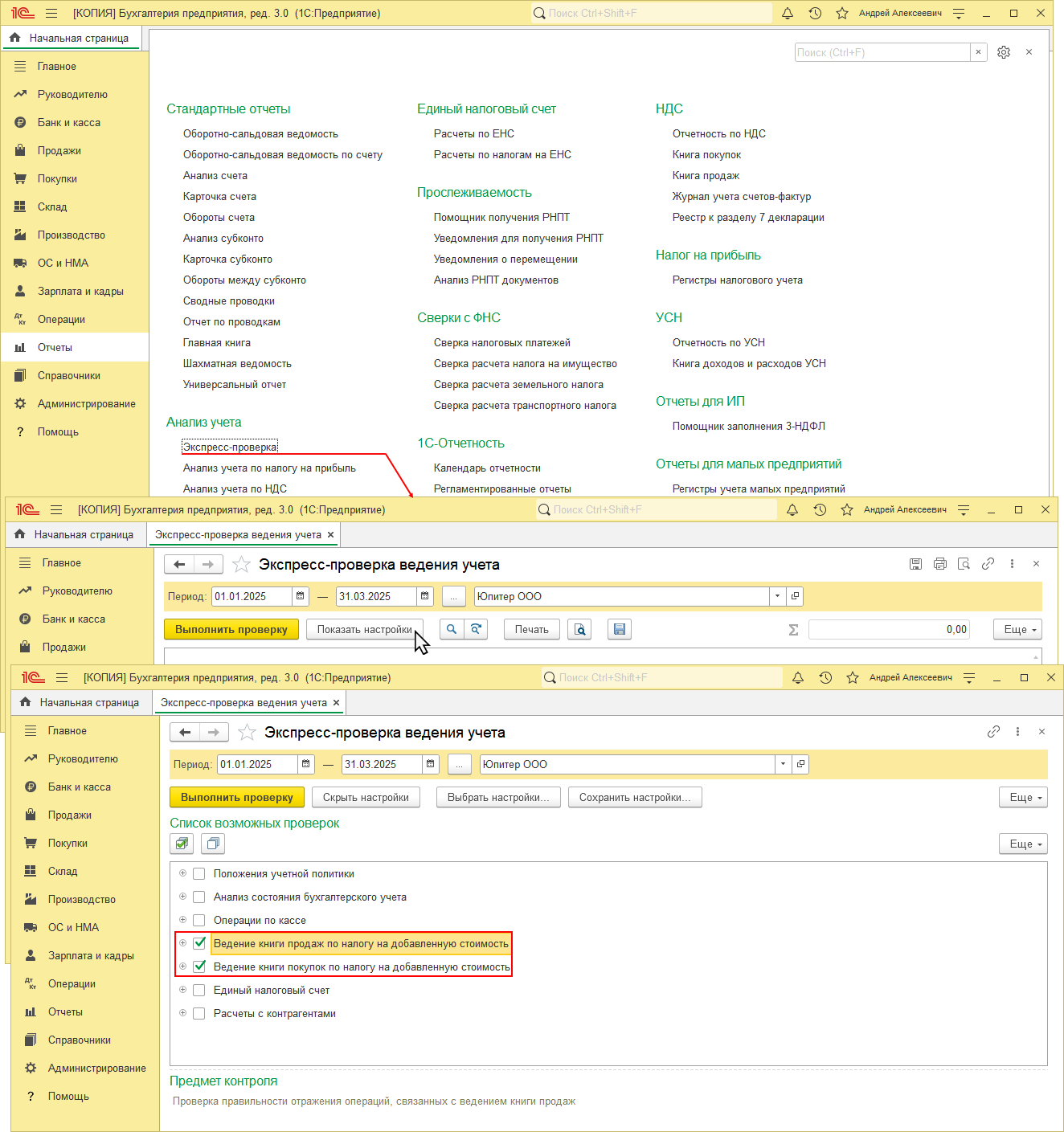
Task: Enable the Анализ состояния бухгалтерского учета checkbox
Action: coord(199,897)
